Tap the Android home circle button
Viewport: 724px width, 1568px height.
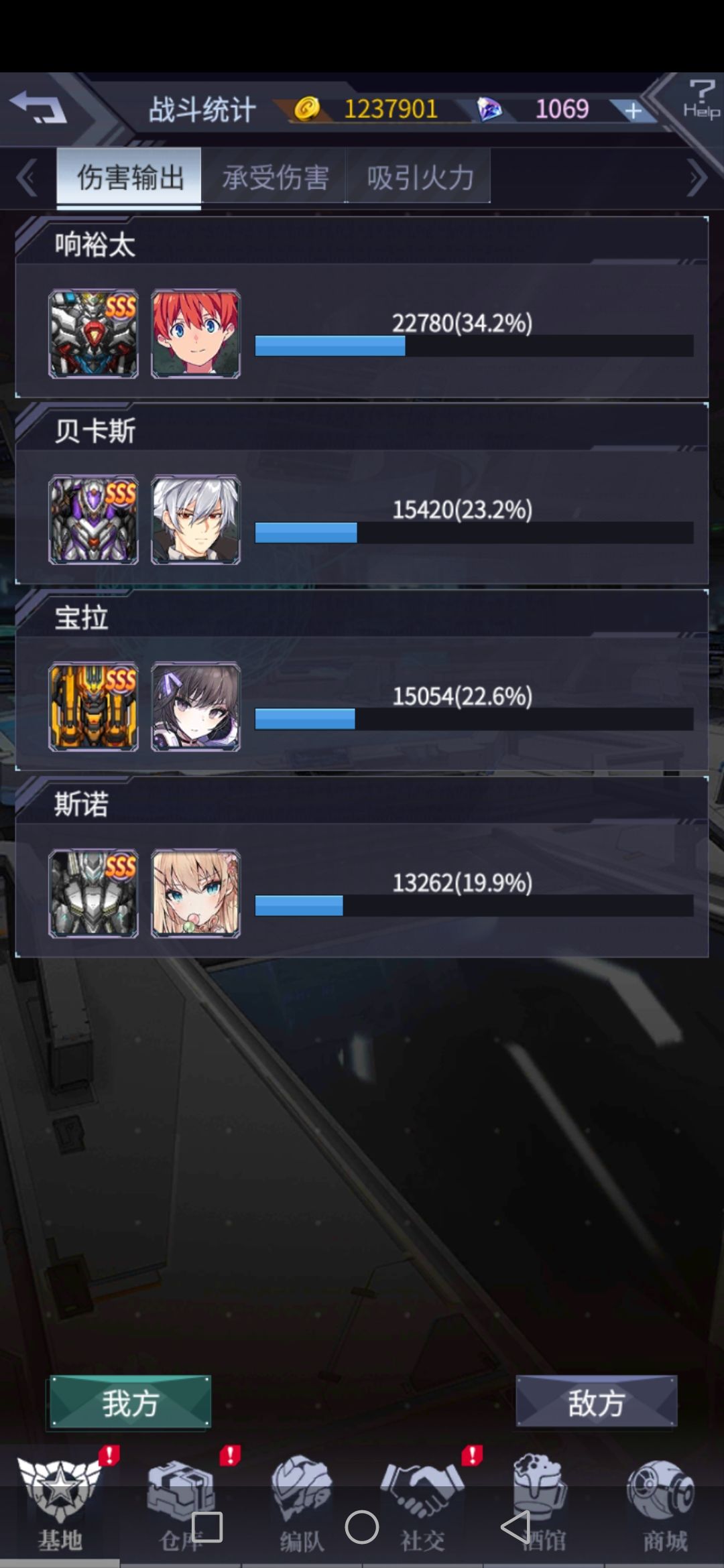tap(362, 1528)
